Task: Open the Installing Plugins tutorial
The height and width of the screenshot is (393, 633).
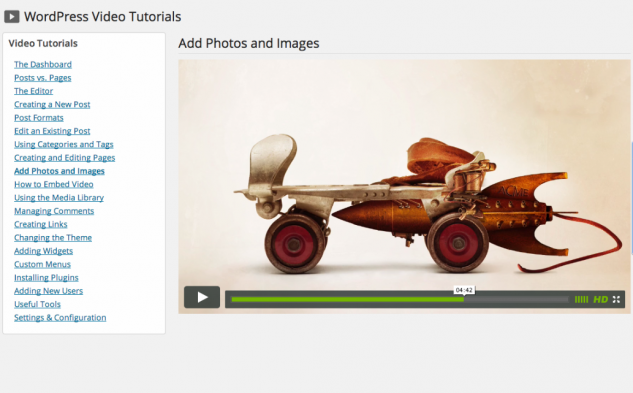Action: pyautogui.click(x=46, y=277)
